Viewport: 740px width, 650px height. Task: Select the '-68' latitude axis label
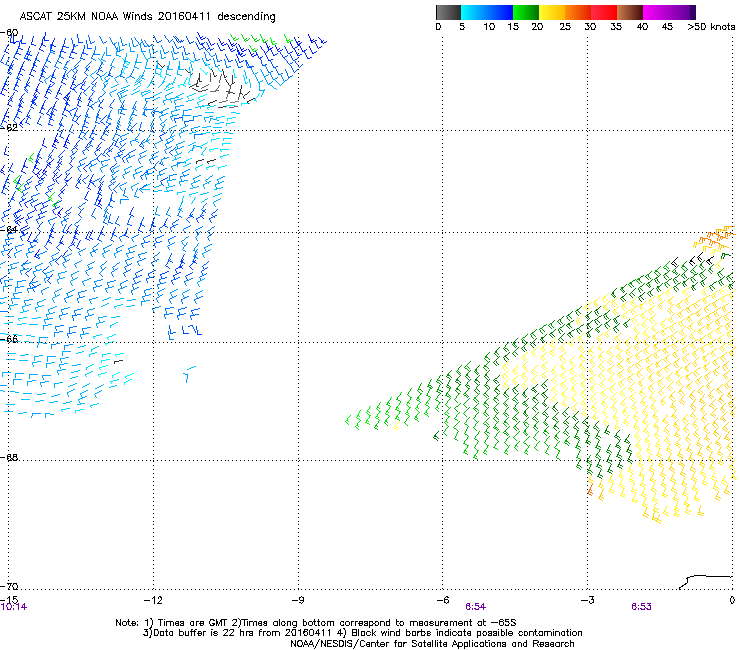[9, 457]
